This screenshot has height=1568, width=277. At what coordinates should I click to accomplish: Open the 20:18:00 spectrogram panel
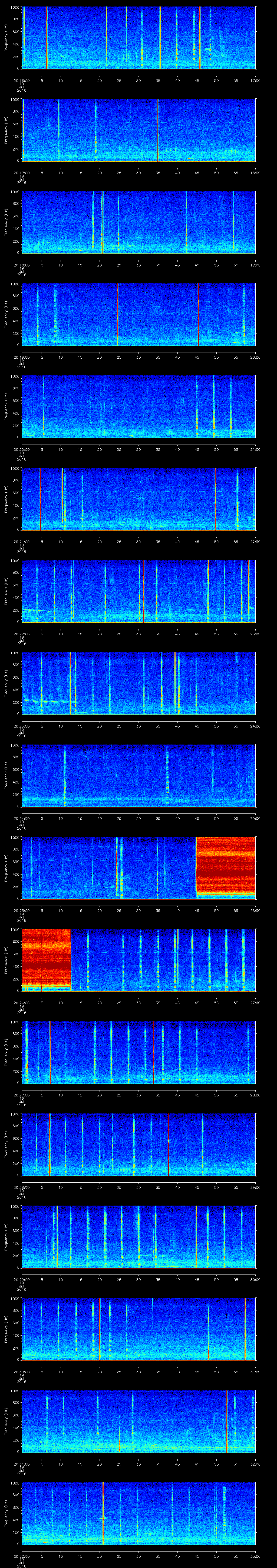(x=138, y=222)
